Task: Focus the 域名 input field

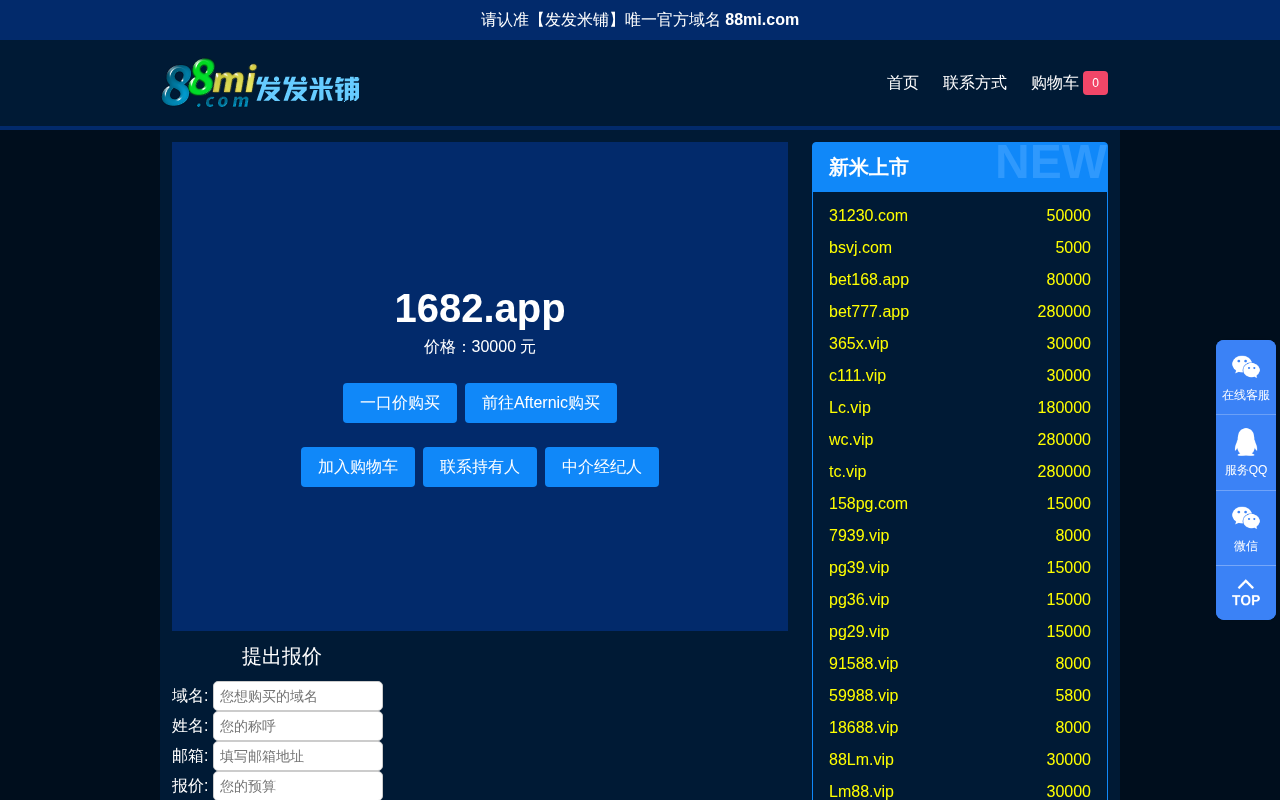Action: click(298, 696)
